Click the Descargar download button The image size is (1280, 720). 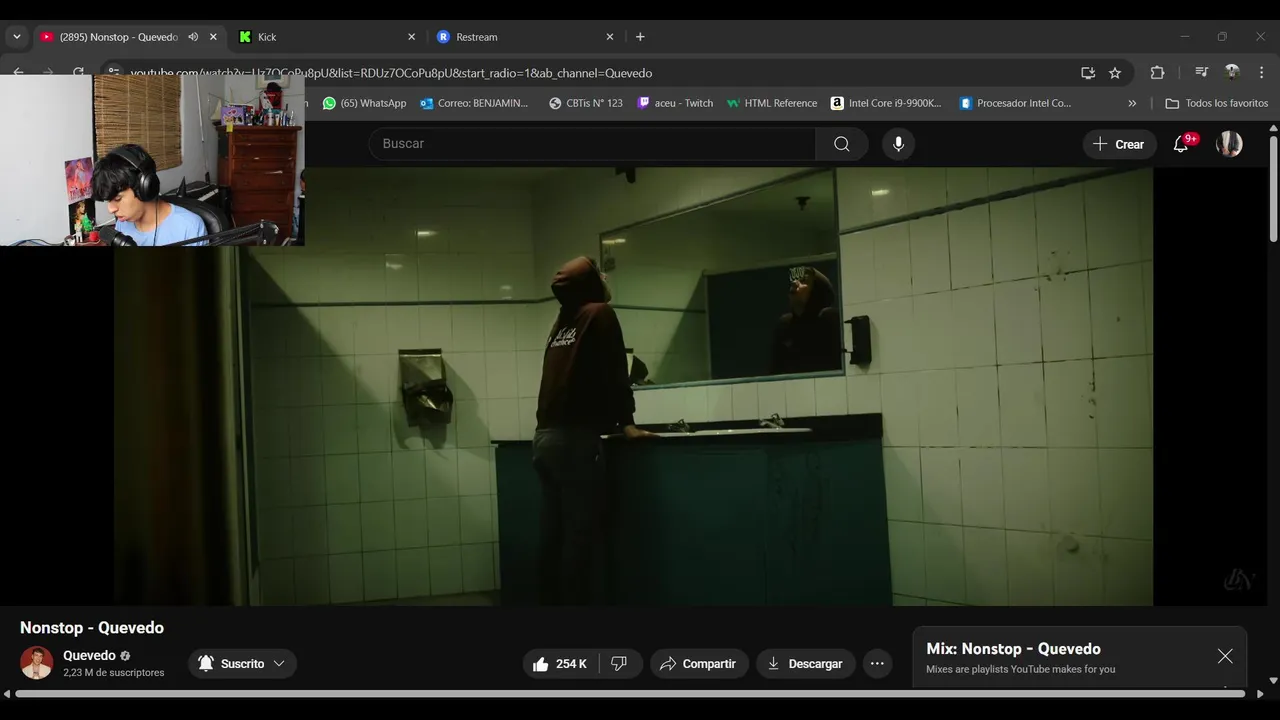(x=805, y=664)
